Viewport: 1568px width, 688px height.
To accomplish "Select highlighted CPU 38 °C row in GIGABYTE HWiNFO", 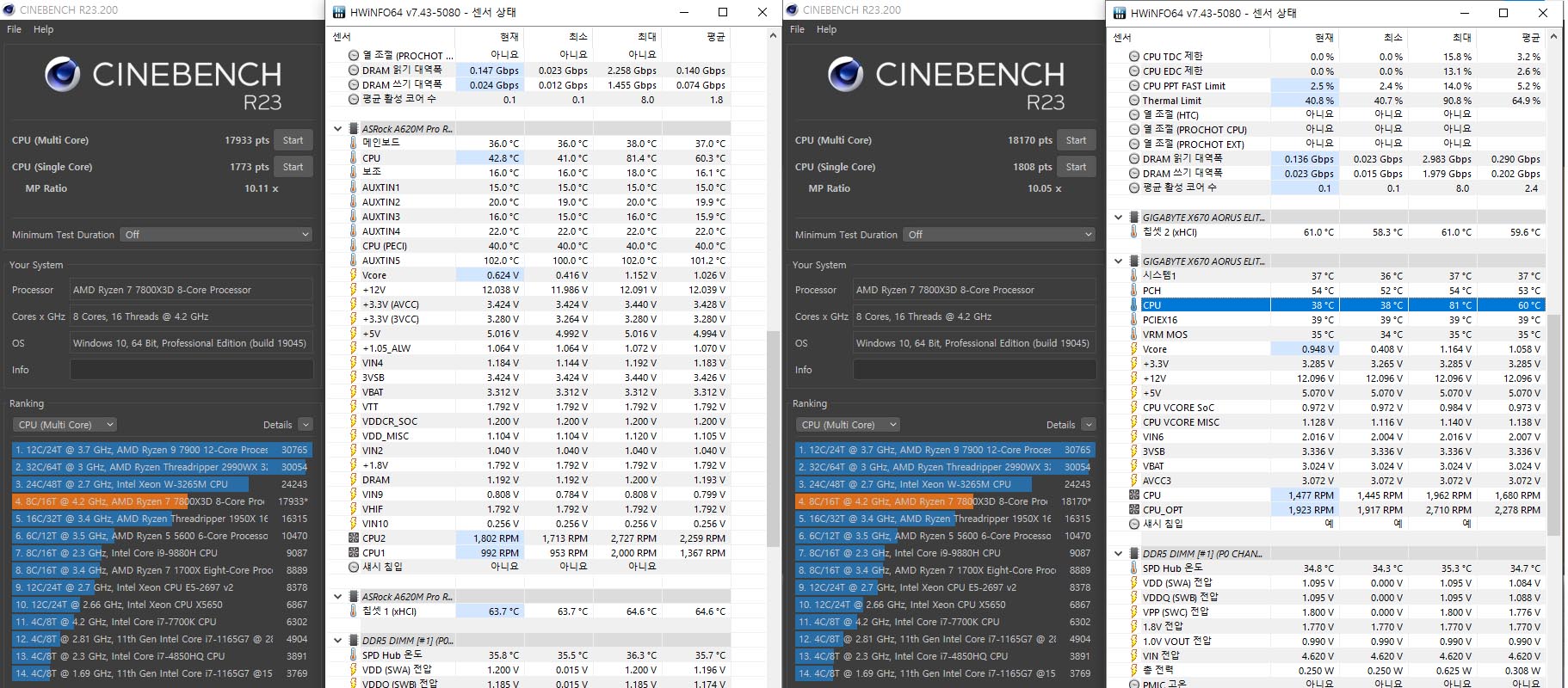I will click(x=1337, y=304).
